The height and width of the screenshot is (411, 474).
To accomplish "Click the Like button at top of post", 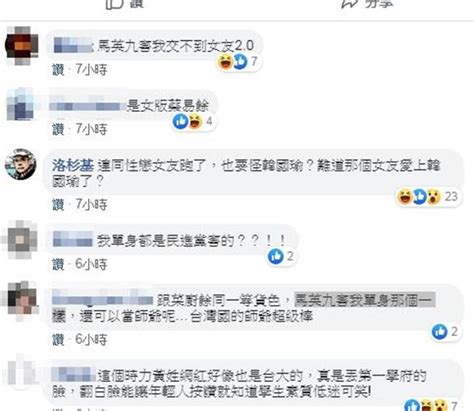I will point(125,3).
